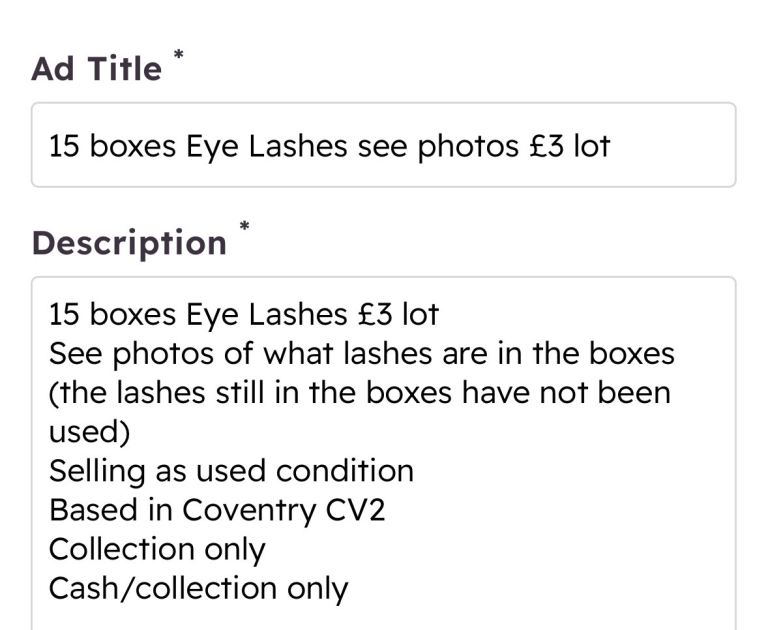Place cursor at "used)" in the description
Screen dimensions: 768x630
coord(89,432)
